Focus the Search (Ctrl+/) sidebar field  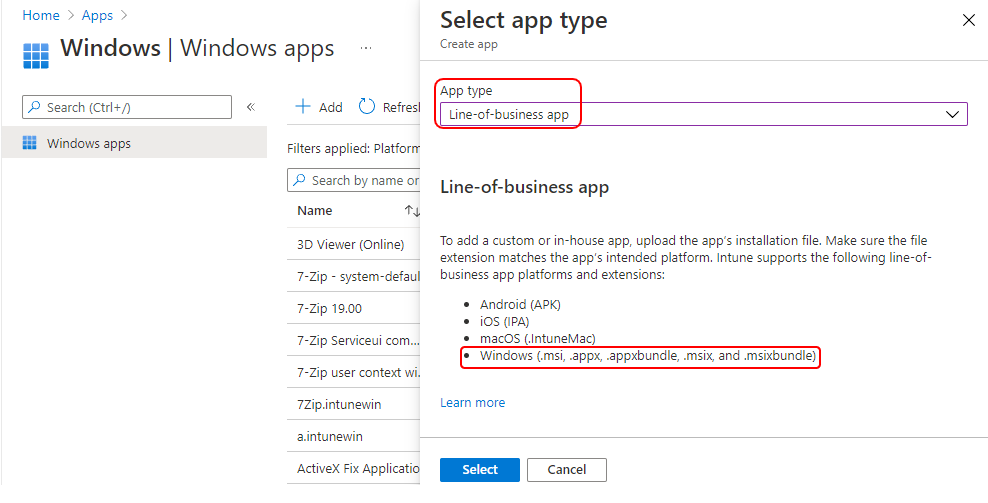click(127, 107)
